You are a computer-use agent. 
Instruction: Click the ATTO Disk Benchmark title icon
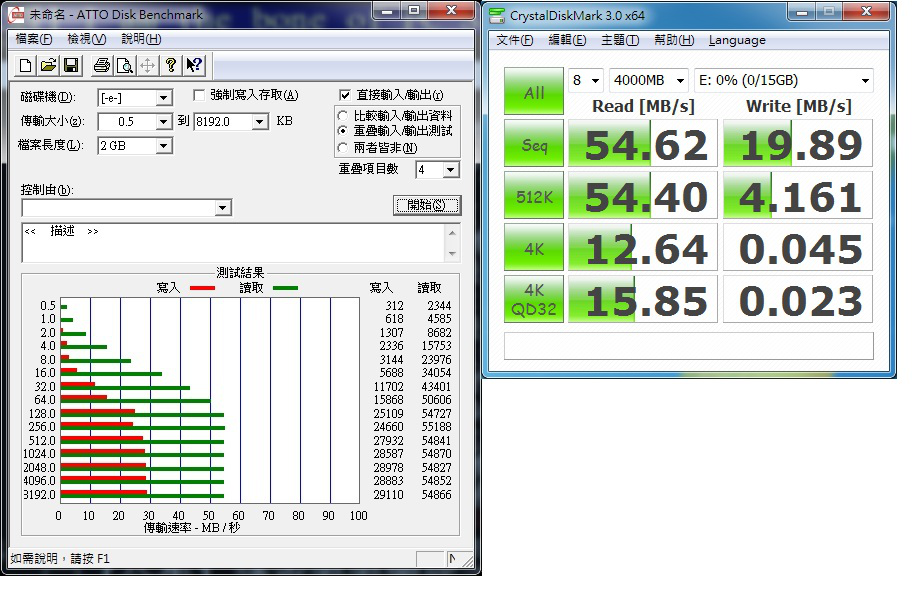coord(16,15)
